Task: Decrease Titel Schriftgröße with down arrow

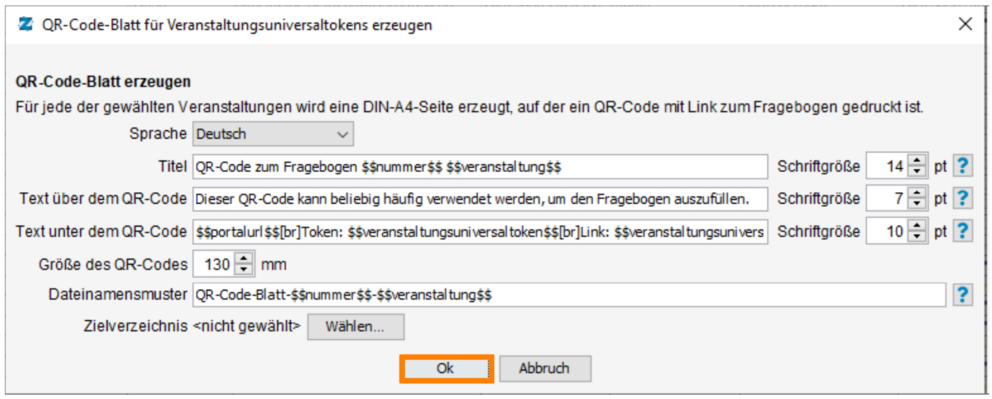Action: [916, 172]
